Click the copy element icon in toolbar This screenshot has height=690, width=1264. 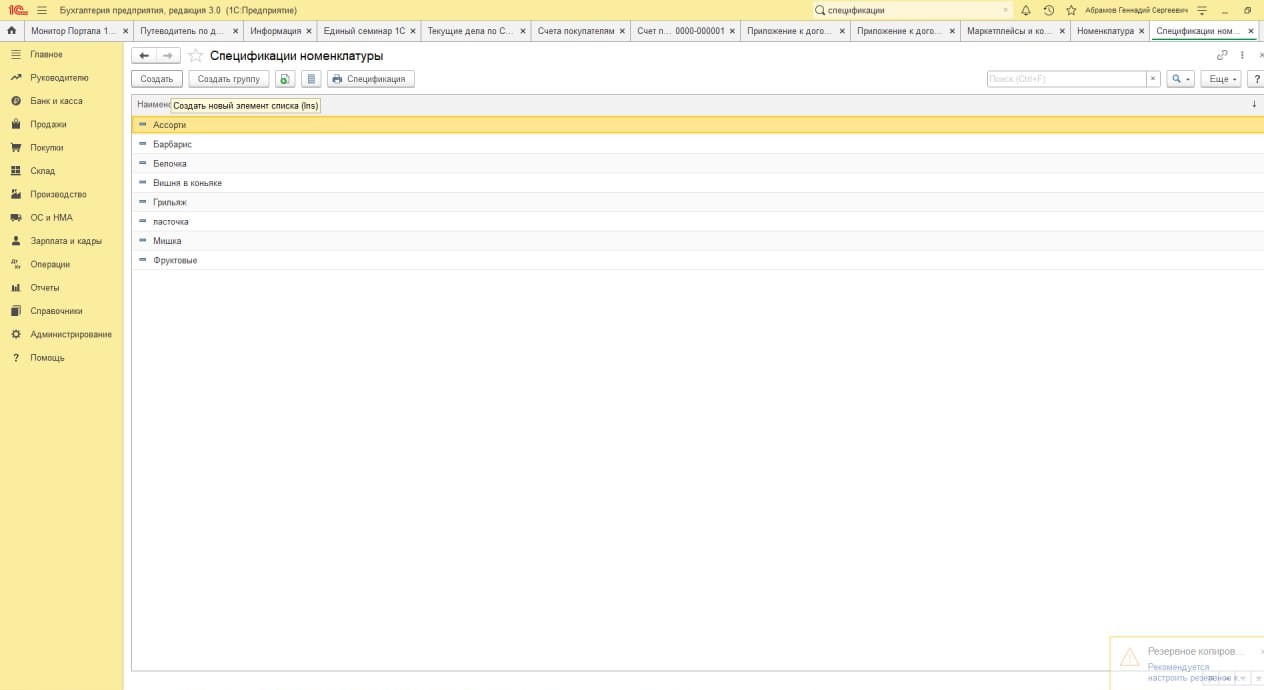point(285,79)
